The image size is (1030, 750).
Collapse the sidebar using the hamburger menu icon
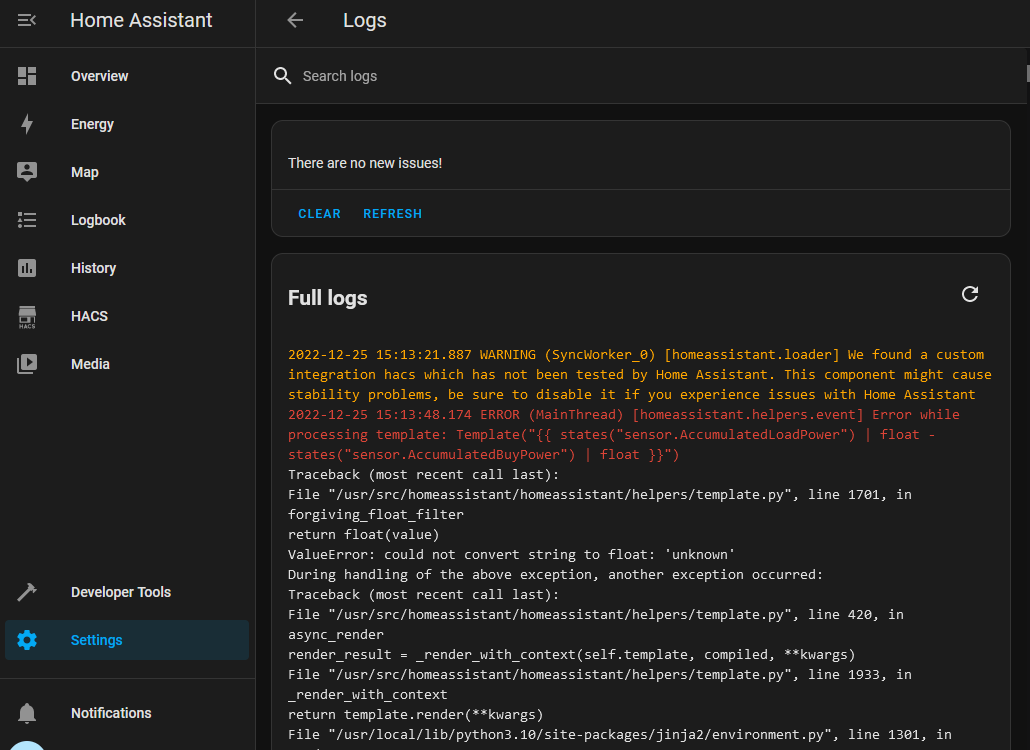point(27,20)
